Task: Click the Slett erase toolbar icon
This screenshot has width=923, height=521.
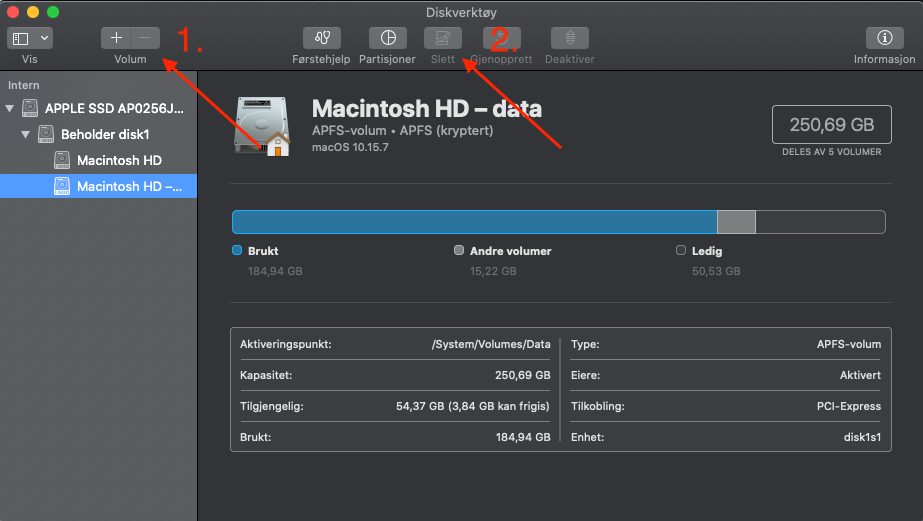Action: (x=443, y=38)
